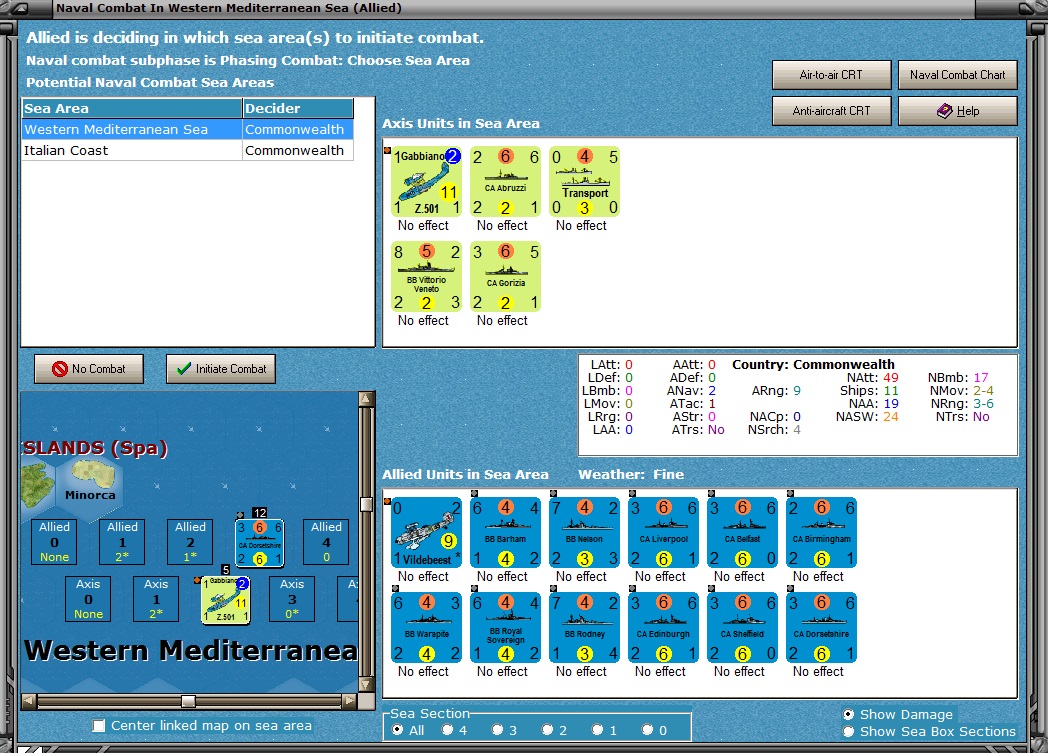
Task: Click the Decider column header
Action: pos(297,108)
